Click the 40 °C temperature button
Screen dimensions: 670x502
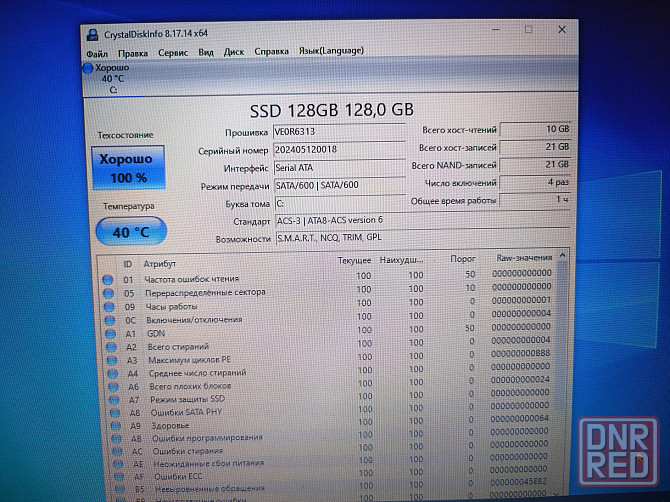[x=131, y=232]
